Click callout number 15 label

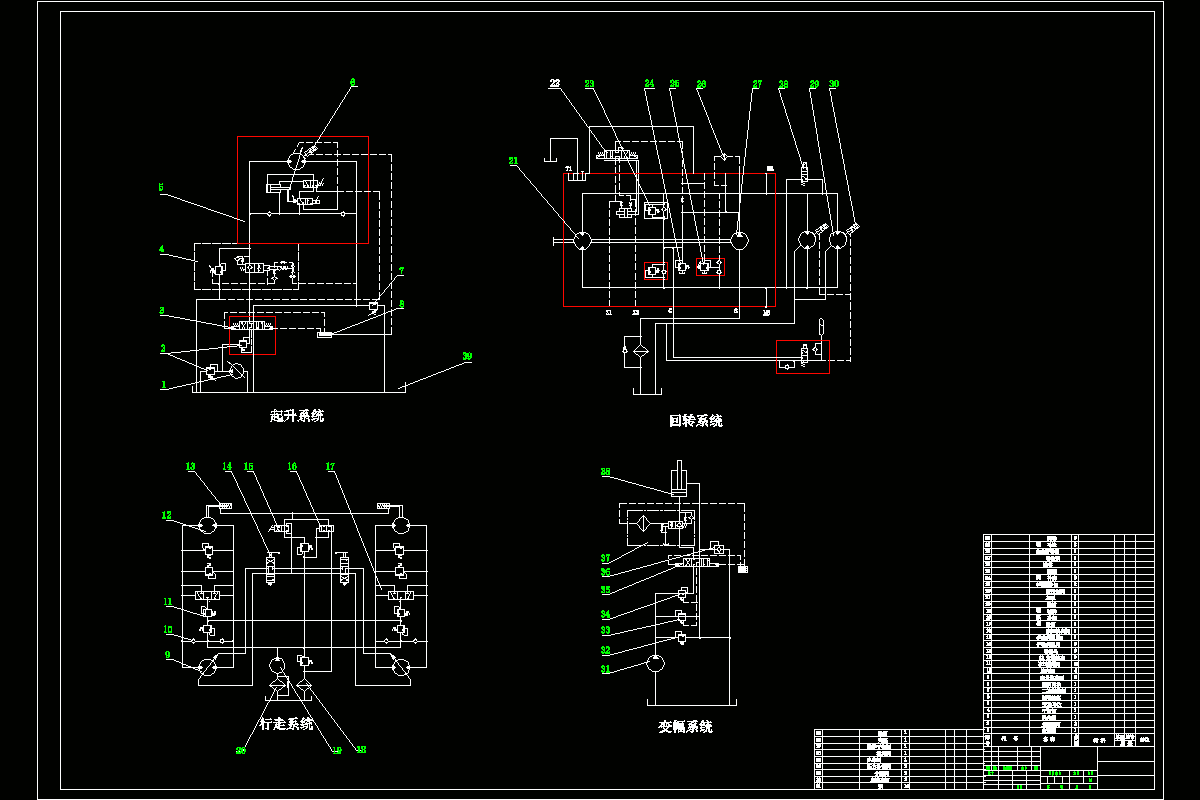point(249,466)
